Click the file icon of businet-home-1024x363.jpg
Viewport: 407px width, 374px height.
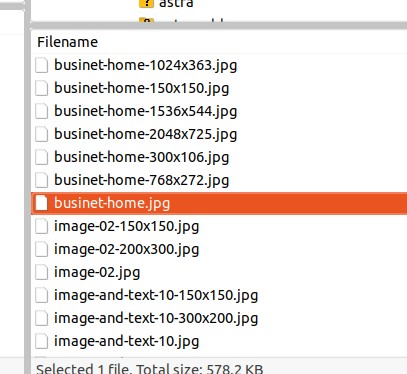point(41,65)
